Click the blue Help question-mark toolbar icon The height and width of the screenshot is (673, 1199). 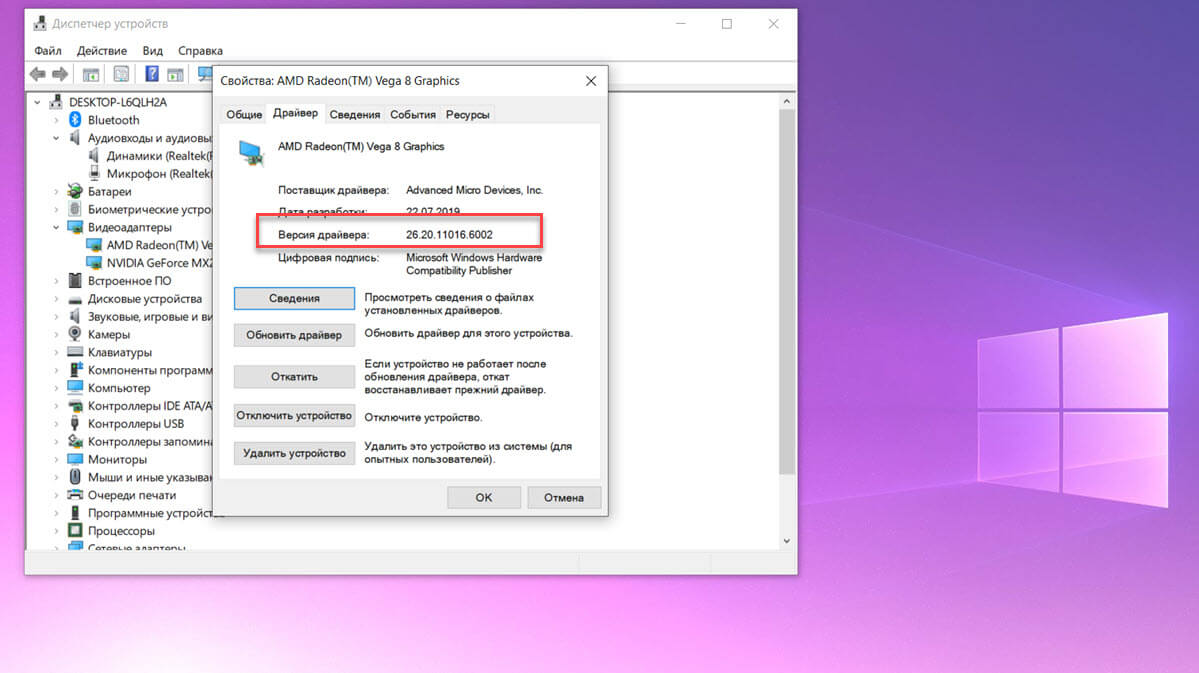pos(151,73)
